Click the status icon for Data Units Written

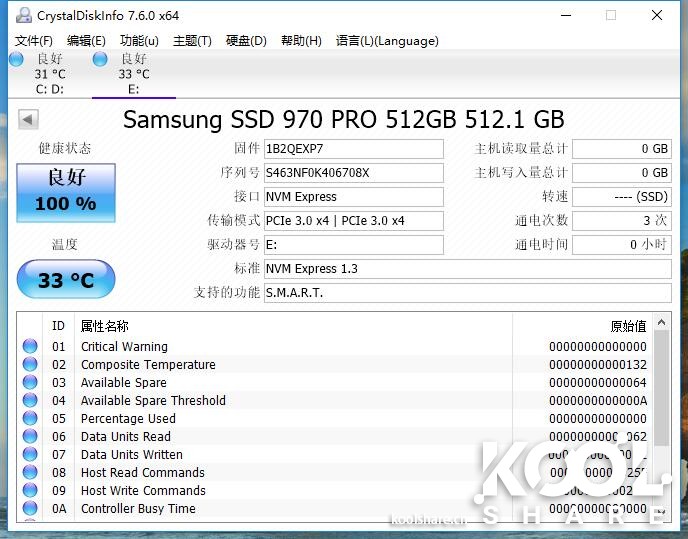click(x=30, y=454)
